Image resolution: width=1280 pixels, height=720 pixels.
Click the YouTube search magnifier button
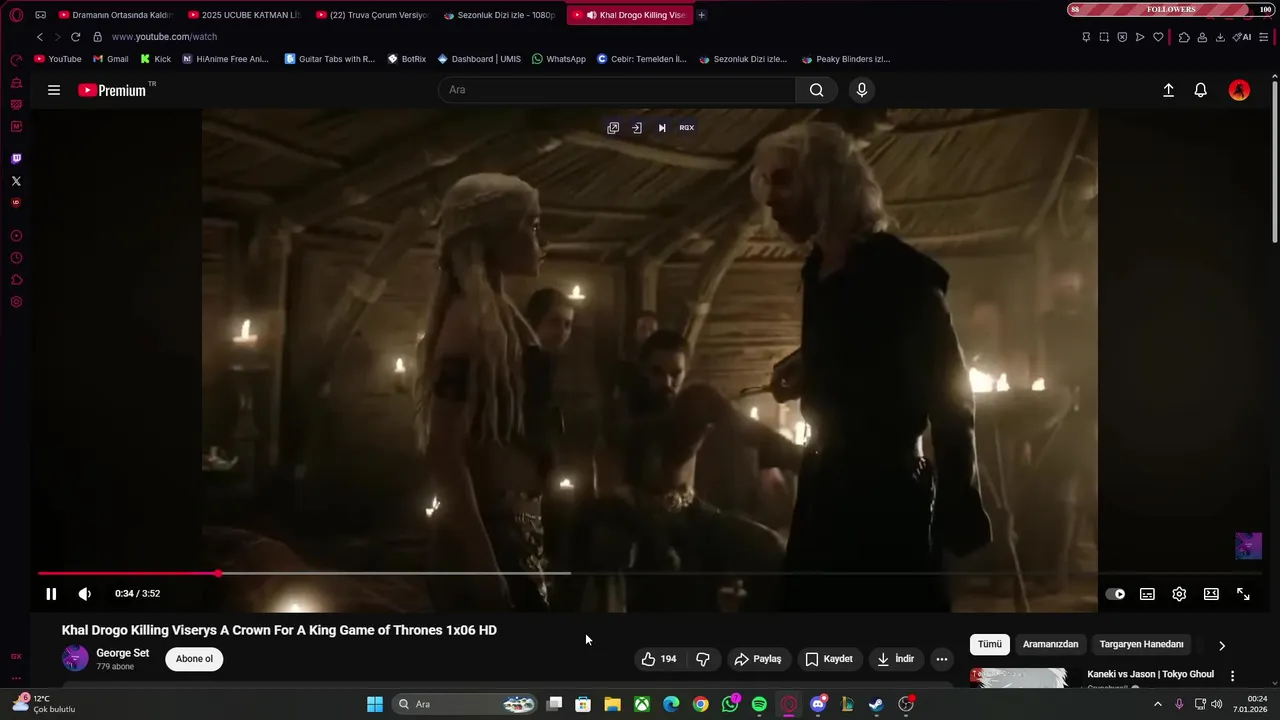(x=817, y=90)
